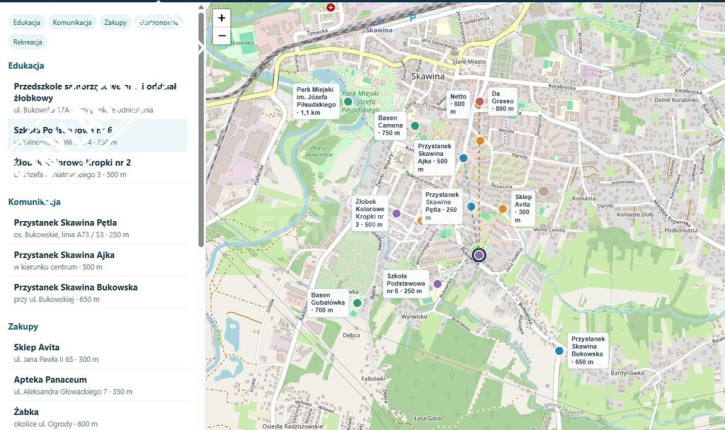Collapse the sidebar panel arrow
The height and width of the screenshot is (430, 725).
[201, 47]
